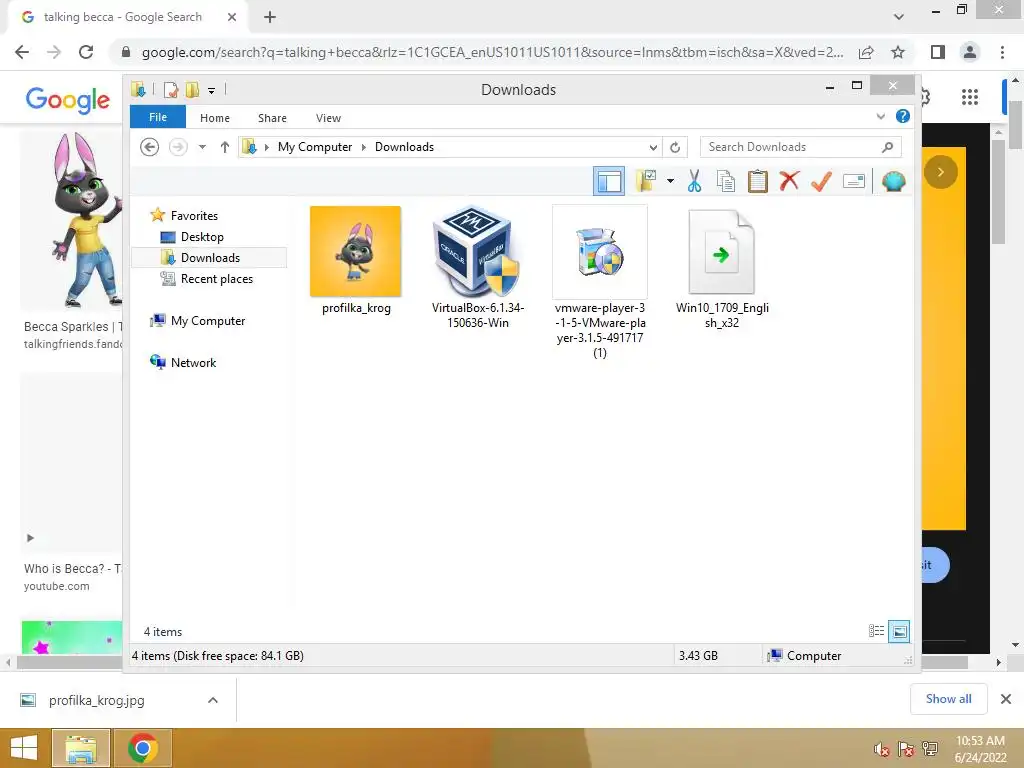
Task: Switch to details view button
Action: [876, 631]
